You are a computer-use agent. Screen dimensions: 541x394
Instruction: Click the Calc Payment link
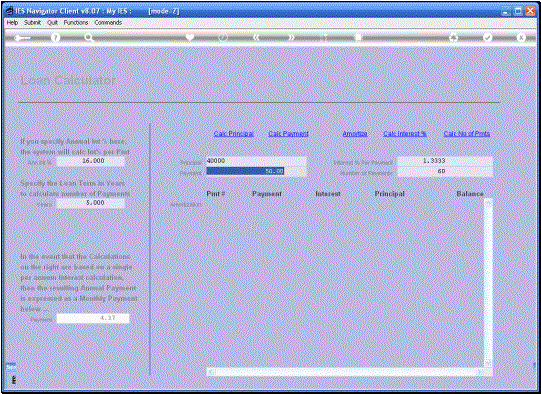(x=288, y=134)
